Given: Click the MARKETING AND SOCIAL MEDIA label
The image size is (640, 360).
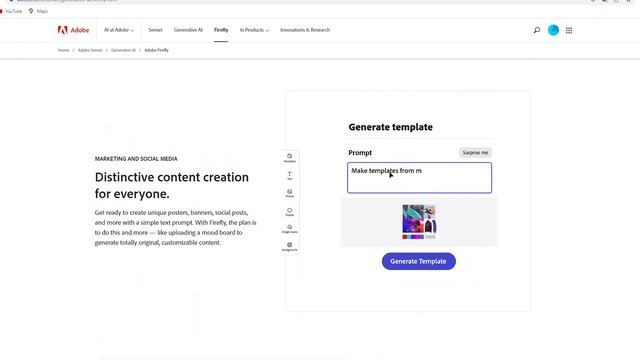Looking at the screenshot, I should point(136,159).
